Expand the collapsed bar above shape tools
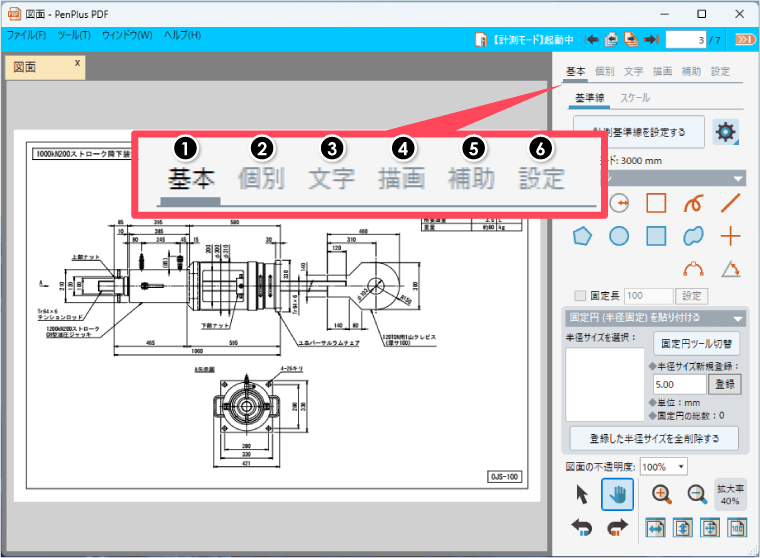 click(738, 178)
